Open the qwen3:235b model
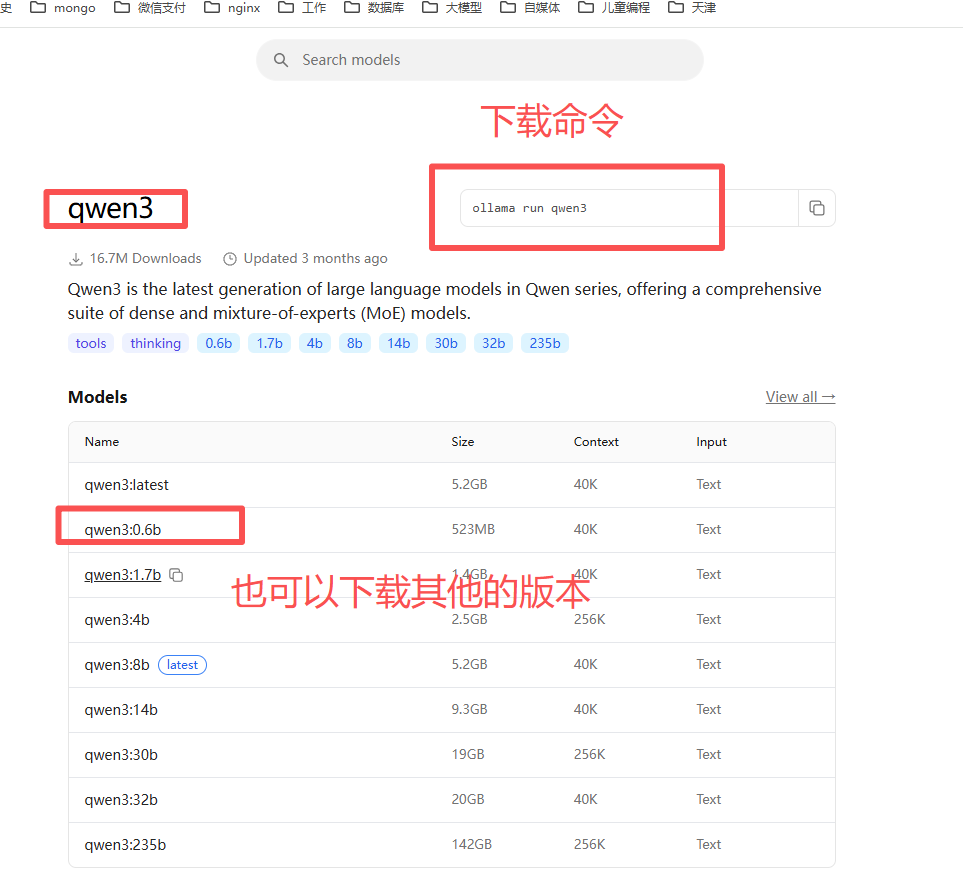This screenshot has height=885, width=963. point(125,845)
